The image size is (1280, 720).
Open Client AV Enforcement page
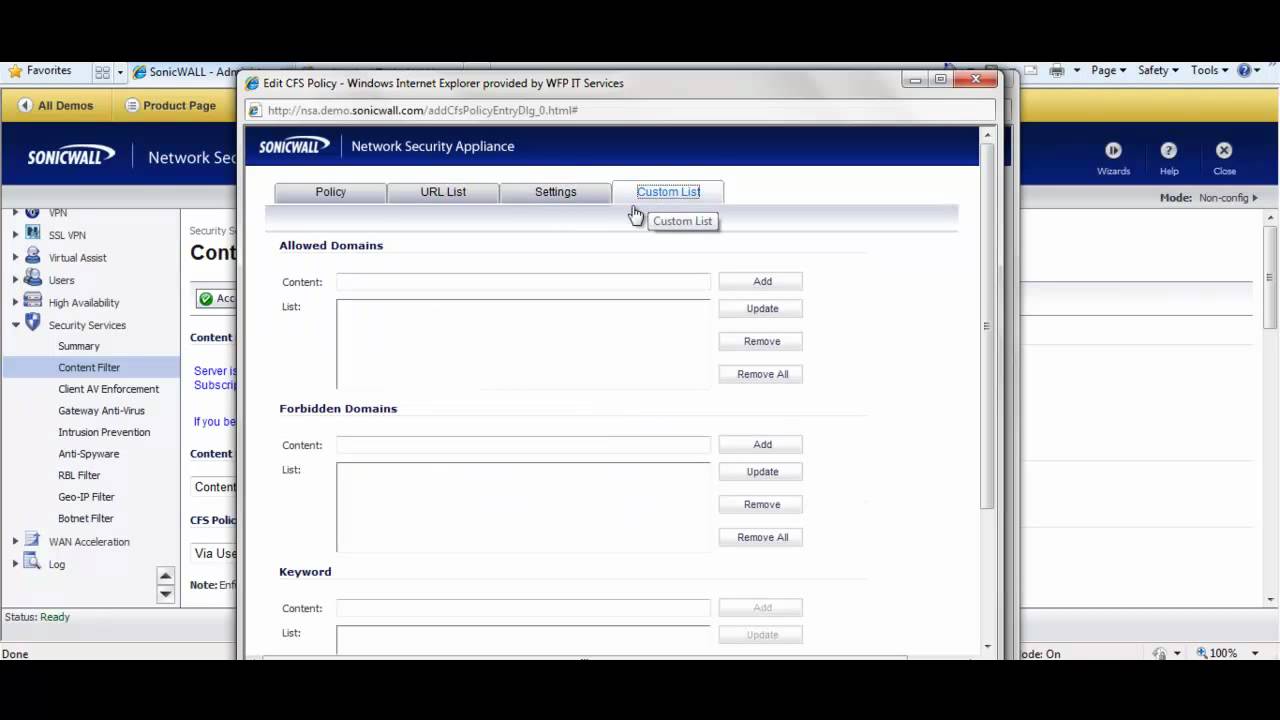(x=108, y=389)
